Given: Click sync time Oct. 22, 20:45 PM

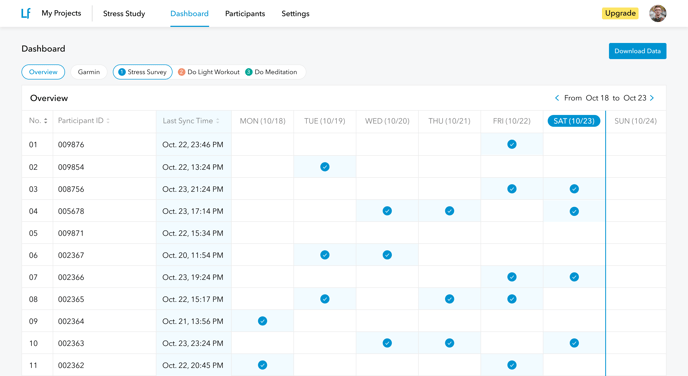Looking at the screenshot, I should [x=193, y=365].
